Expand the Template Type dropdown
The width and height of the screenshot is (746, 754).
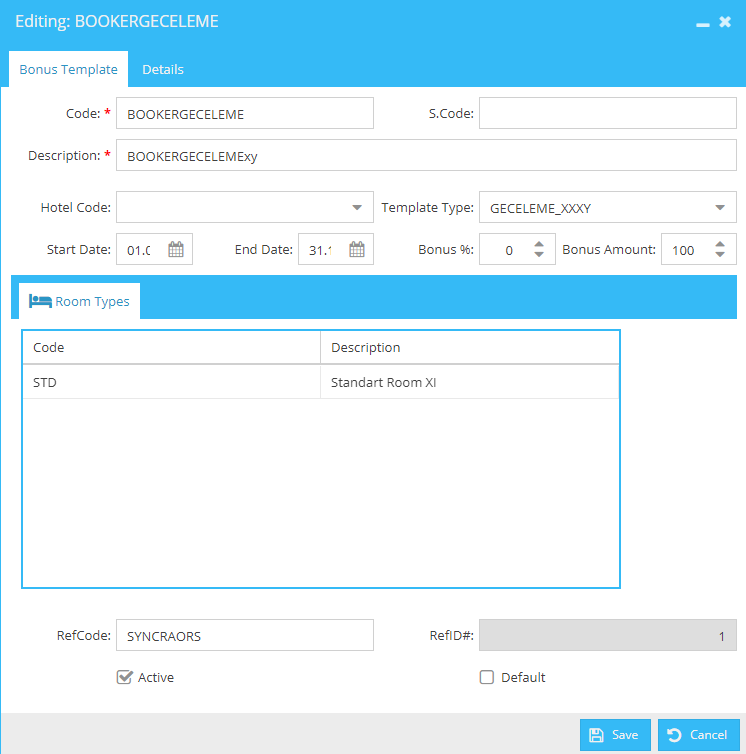[720, 207]
